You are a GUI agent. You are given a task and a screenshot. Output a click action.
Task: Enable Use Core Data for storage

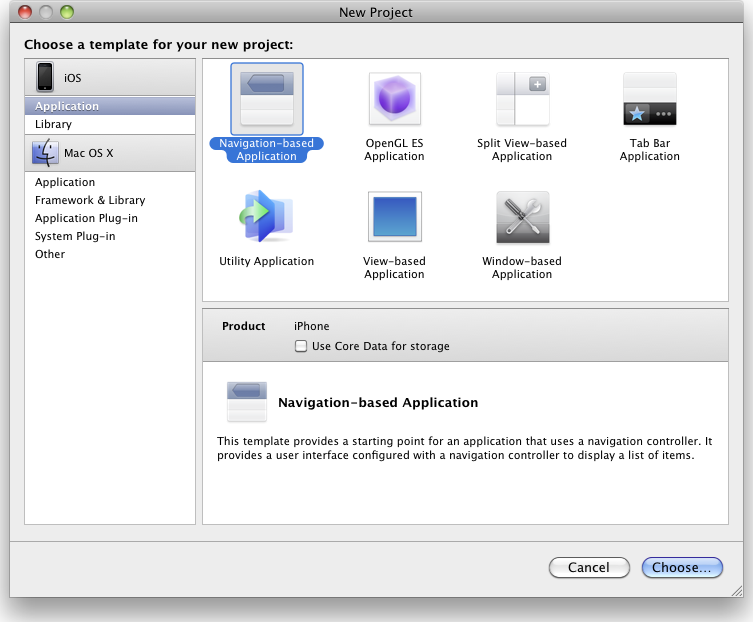point(301,346)
